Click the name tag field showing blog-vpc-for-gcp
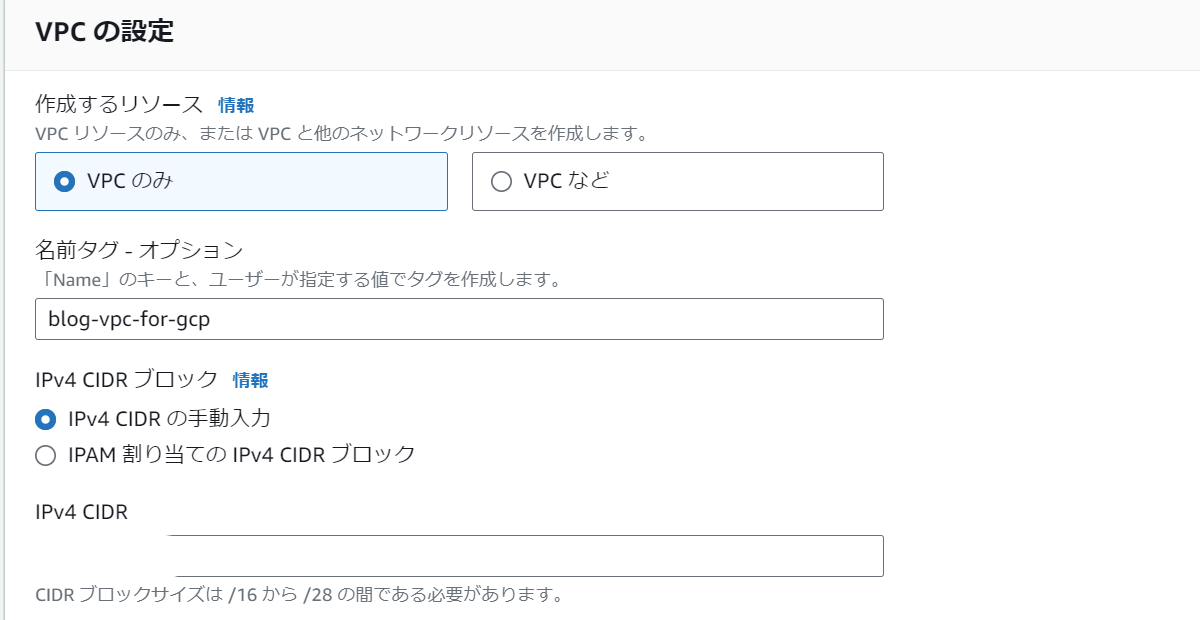Image resolution: width=1200 pixels, height=620 pixels. [x=459, y=318]
